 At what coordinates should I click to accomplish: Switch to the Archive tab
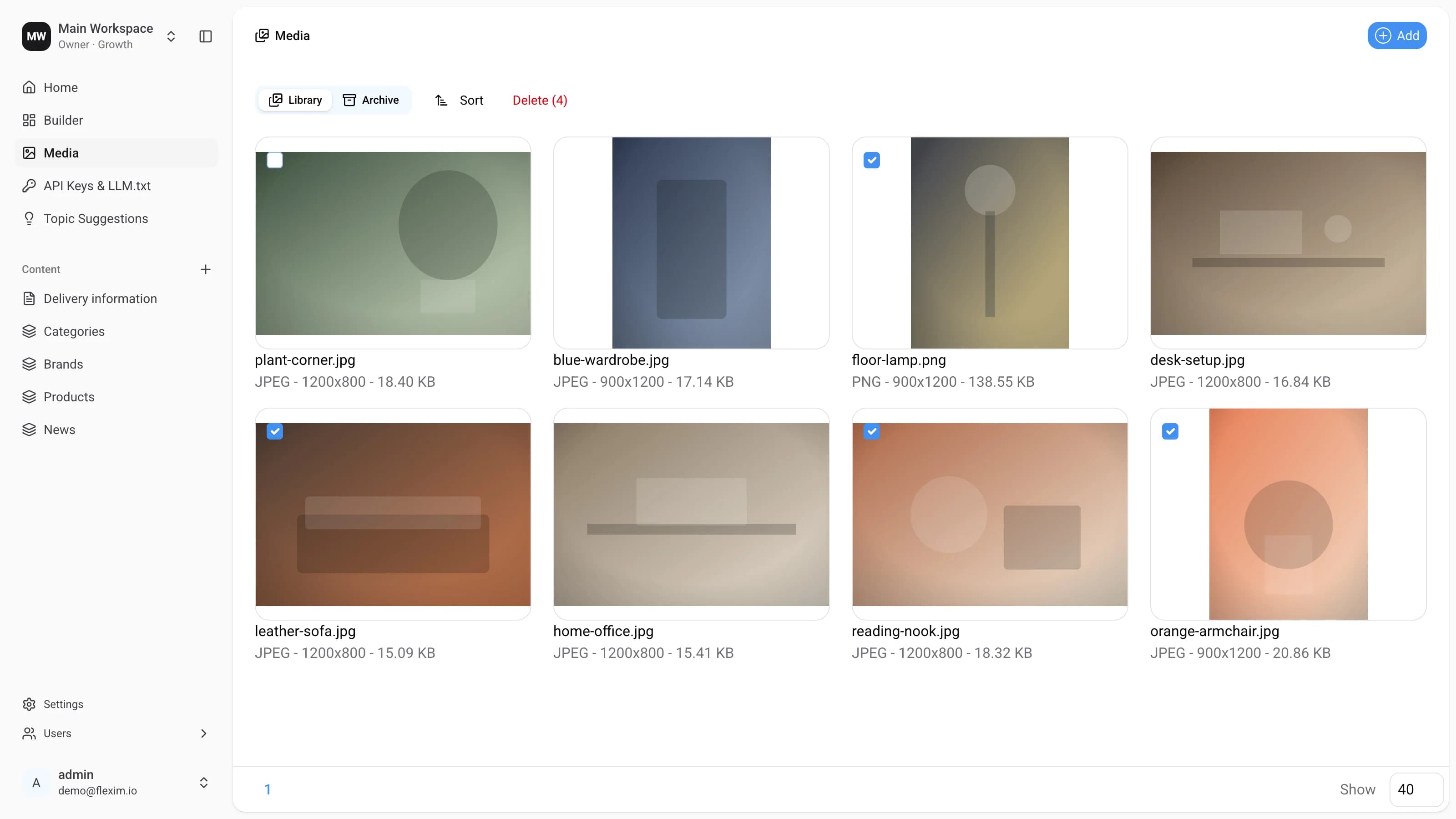coord(371,100)
